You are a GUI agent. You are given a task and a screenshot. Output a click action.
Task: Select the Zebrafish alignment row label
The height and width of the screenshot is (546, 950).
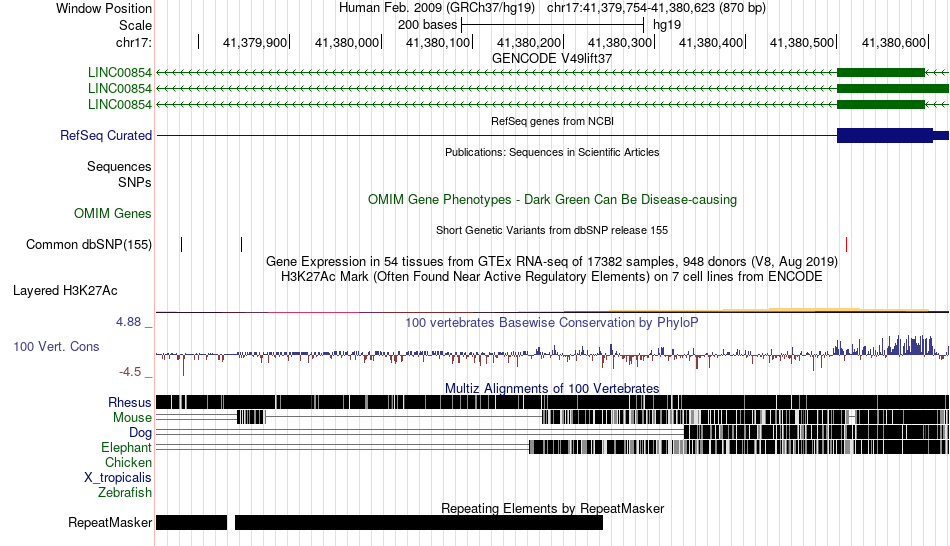125,493
